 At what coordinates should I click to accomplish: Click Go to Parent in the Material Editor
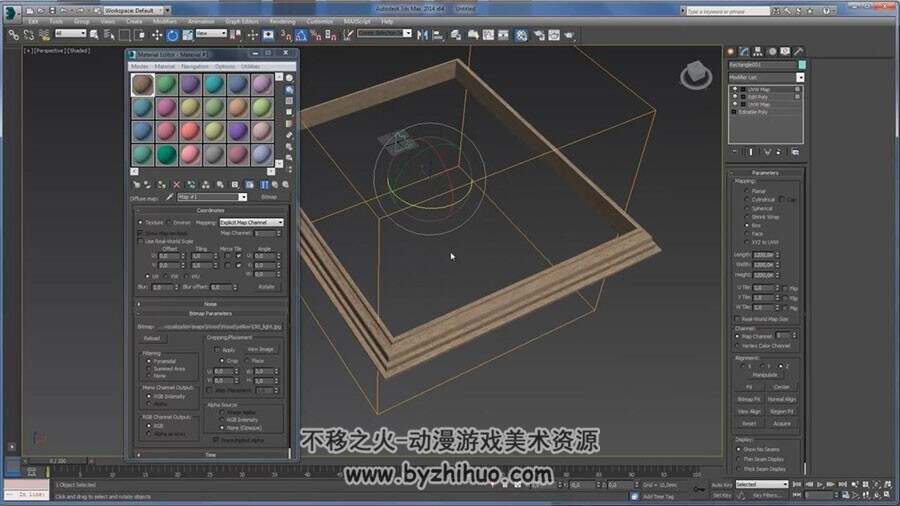pyautogui.click(x=275, y=185)
